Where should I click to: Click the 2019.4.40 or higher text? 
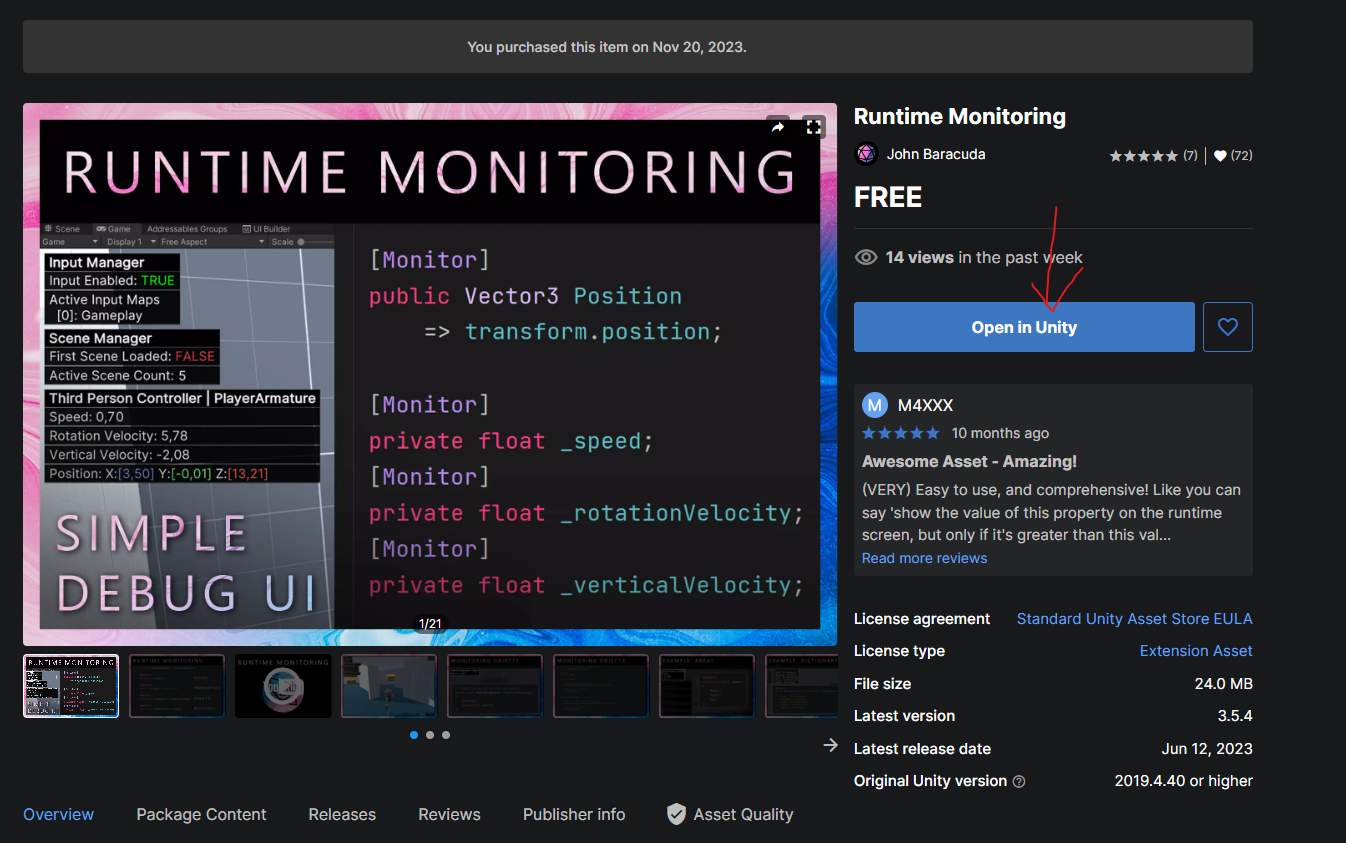1184,781
